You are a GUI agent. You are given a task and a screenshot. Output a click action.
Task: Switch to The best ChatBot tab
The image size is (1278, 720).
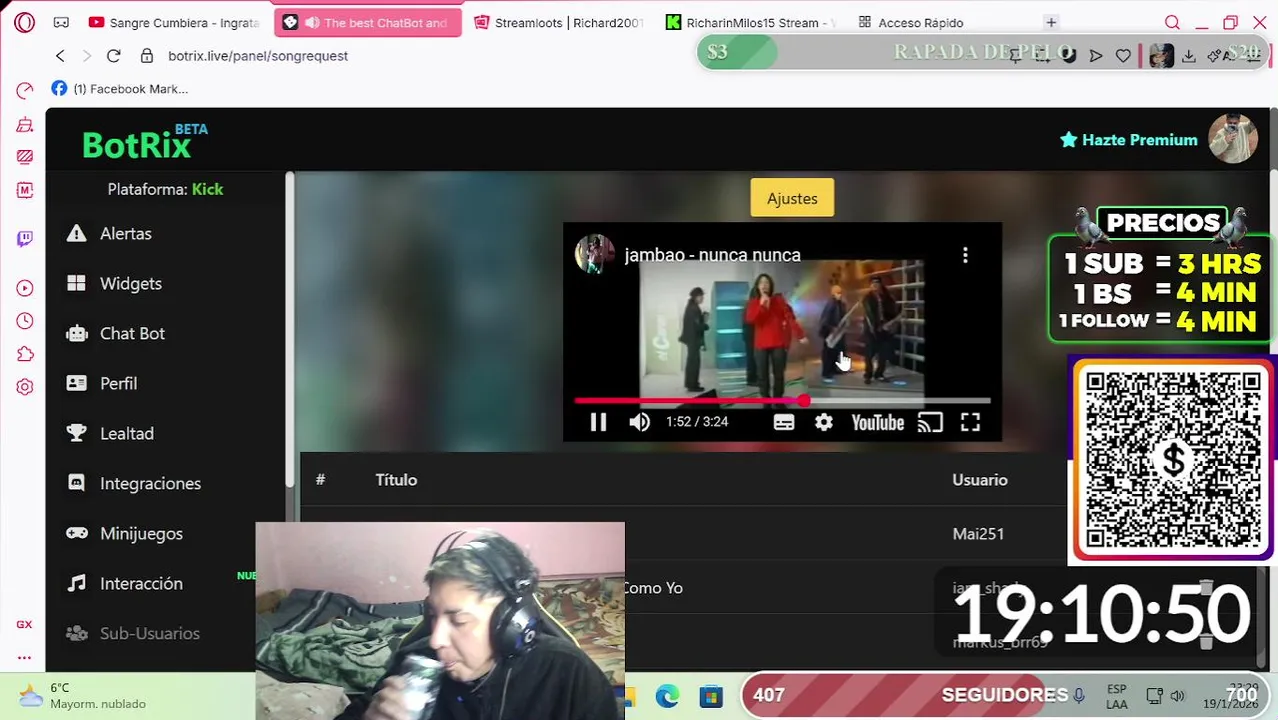click(x=368, y=22)
